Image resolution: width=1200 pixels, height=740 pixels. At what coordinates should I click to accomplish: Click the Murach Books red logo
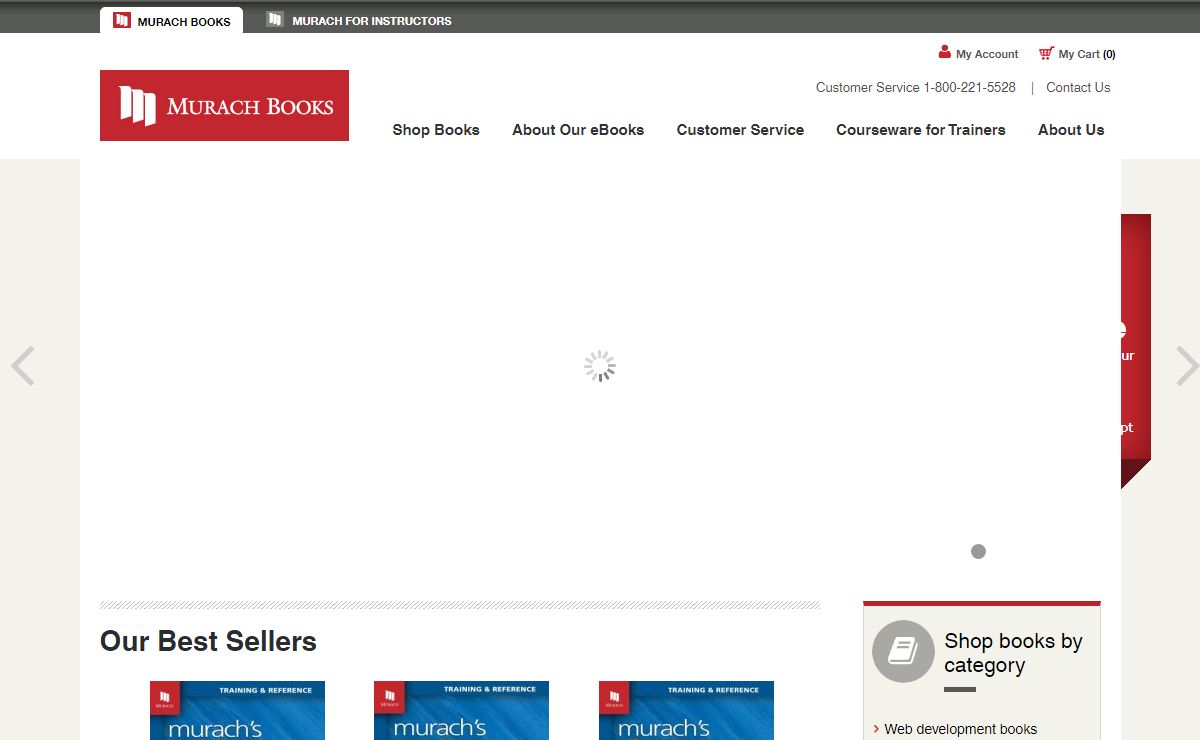coord(224,105)
